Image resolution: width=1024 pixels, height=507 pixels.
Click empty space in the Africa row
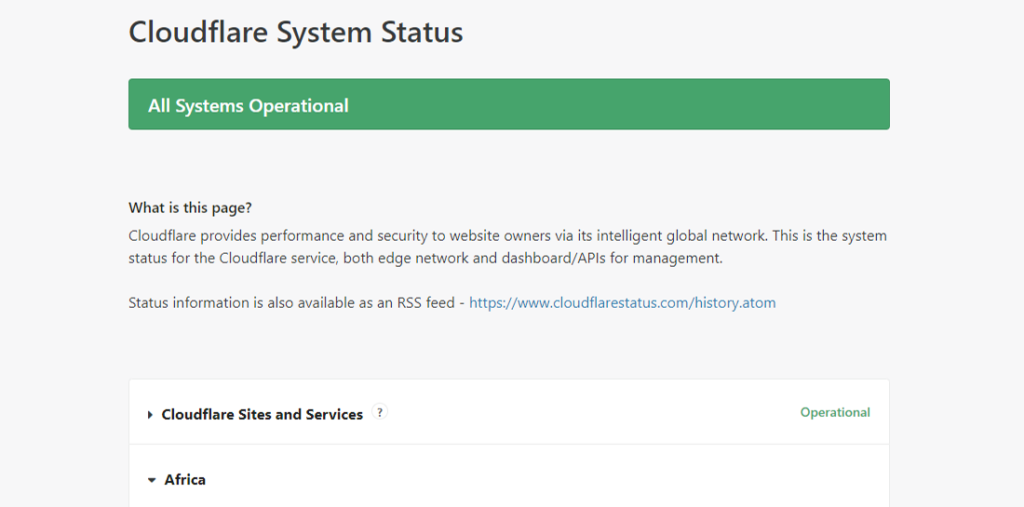click(x=550, y=480)
